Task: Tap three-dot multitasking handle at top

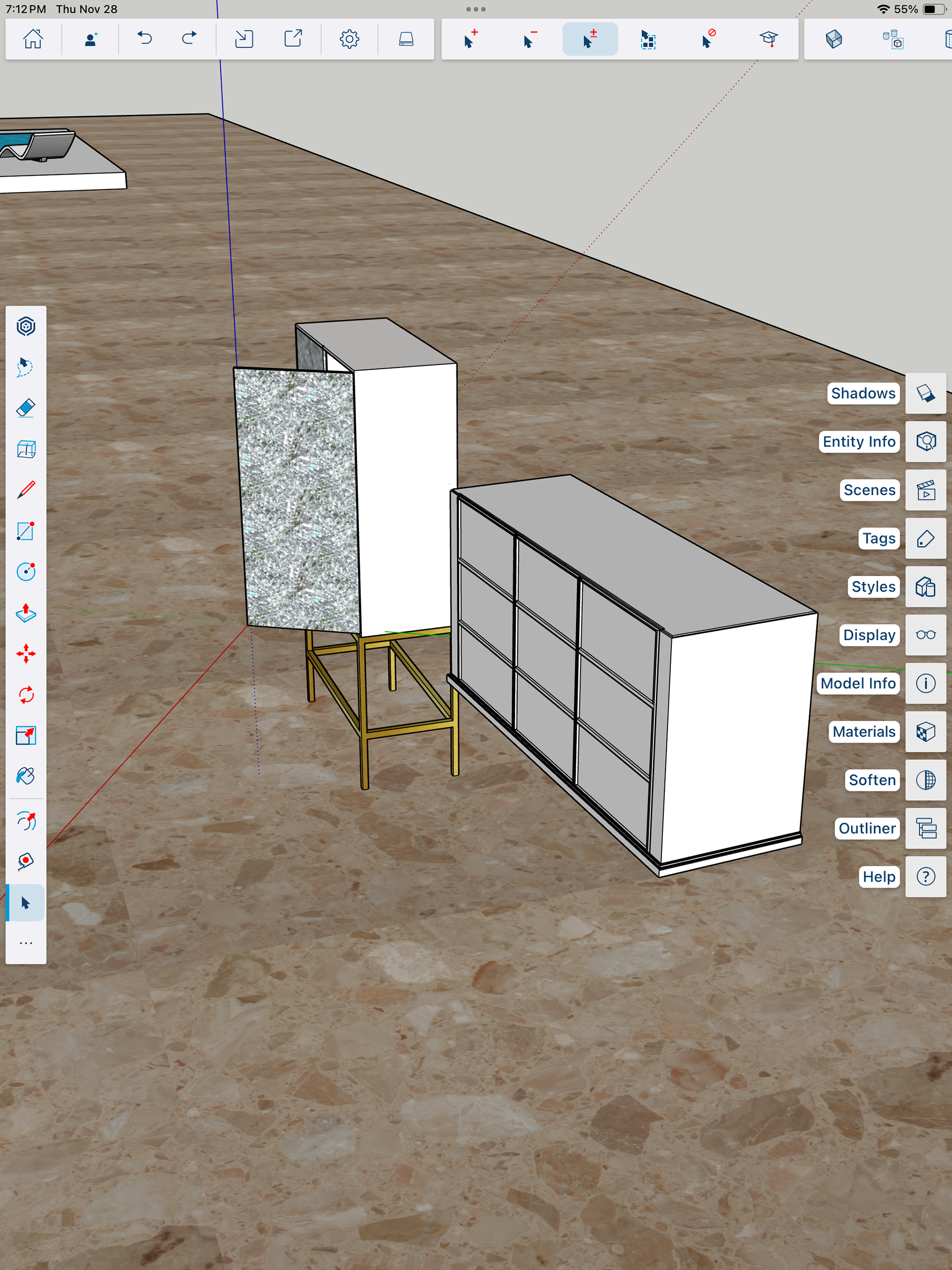Action: coord(476,9)
